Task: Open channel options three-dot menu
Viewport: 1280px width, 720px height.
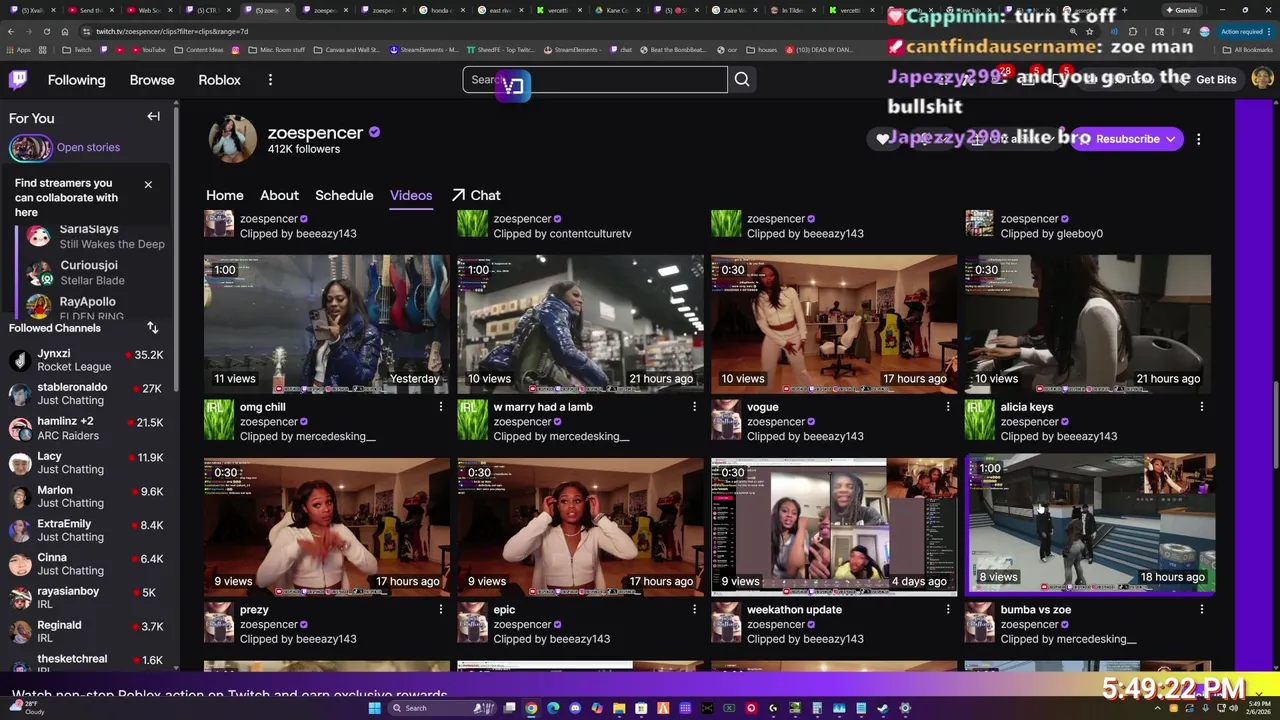Action: 1199,139
